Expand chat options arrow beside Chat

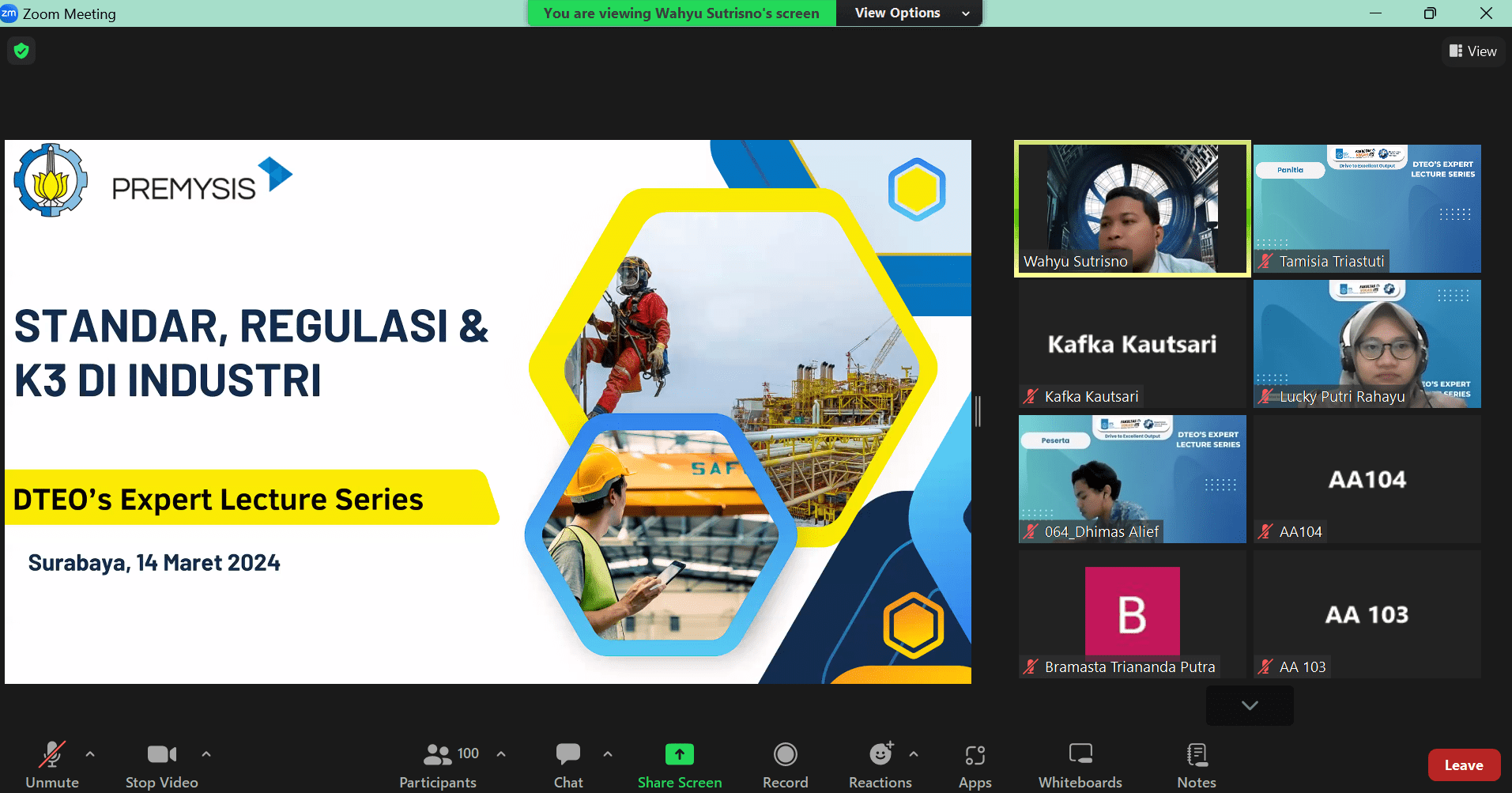[x=608, y=754]
